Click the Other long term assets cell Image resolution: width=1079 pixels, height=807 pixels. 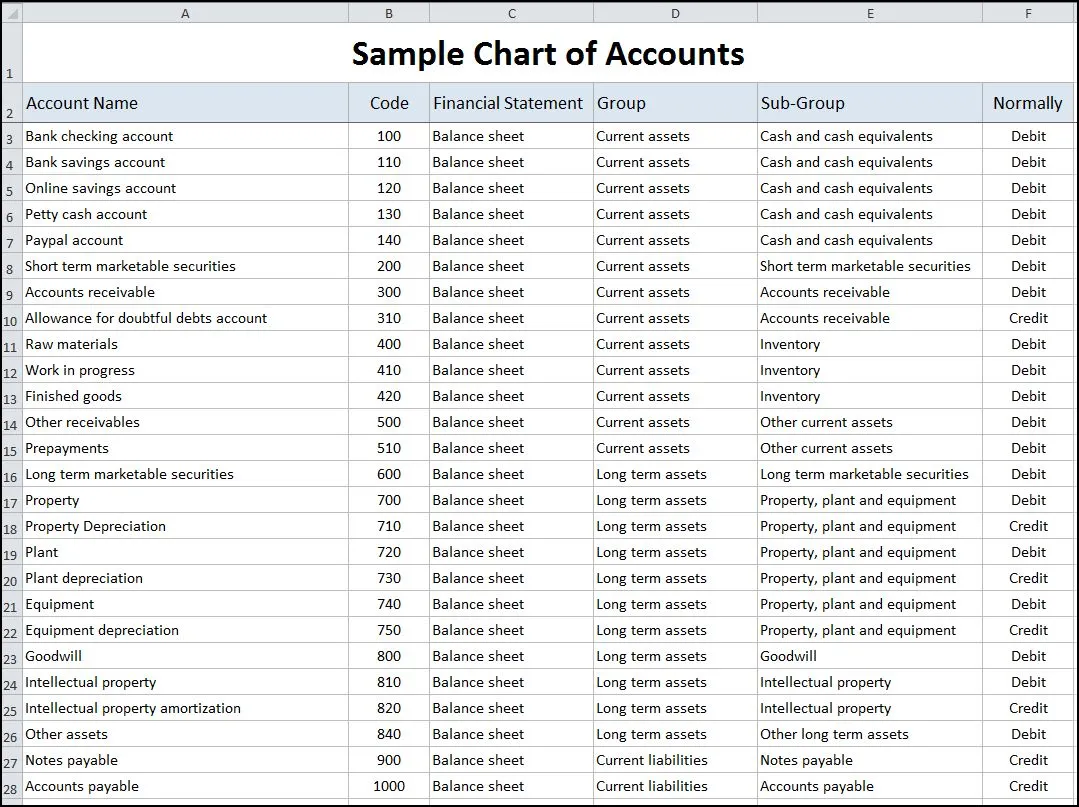click(x=869, y=734)
